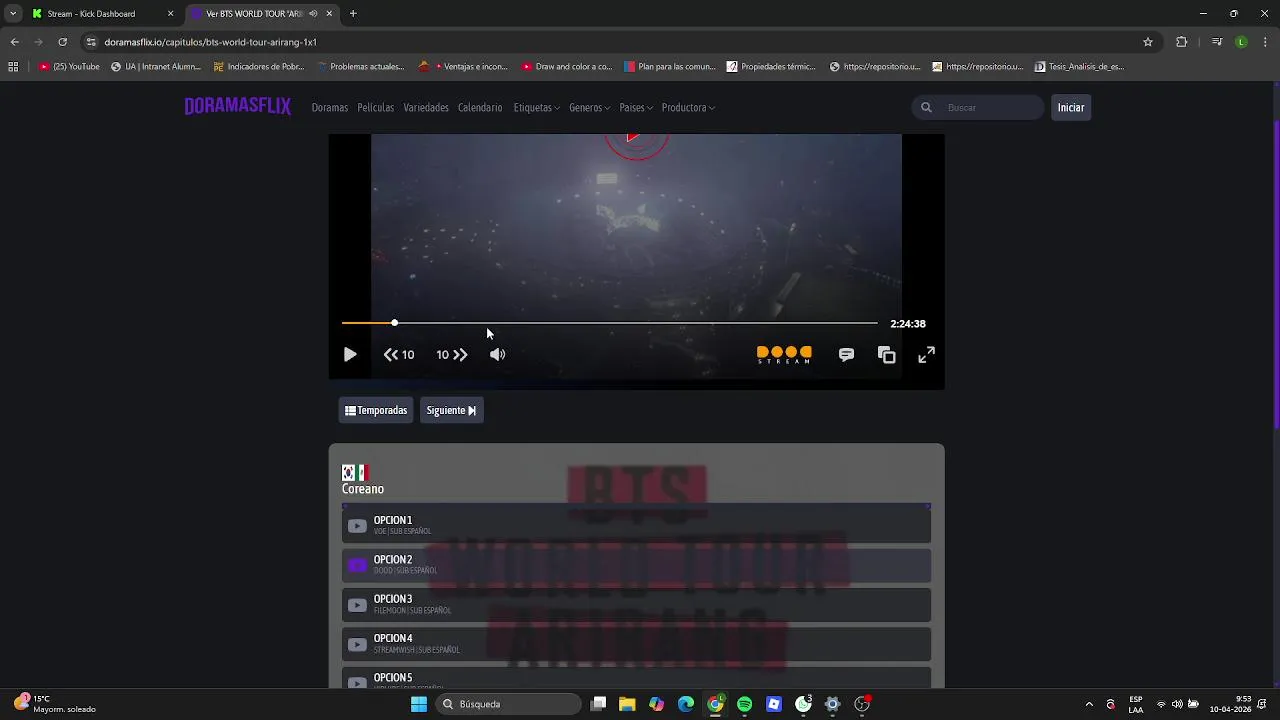Image resolution: width=1280 pixels, height=720 pixels.
Task: Reload the page with the refresh icon
Action: coord(62,42)
